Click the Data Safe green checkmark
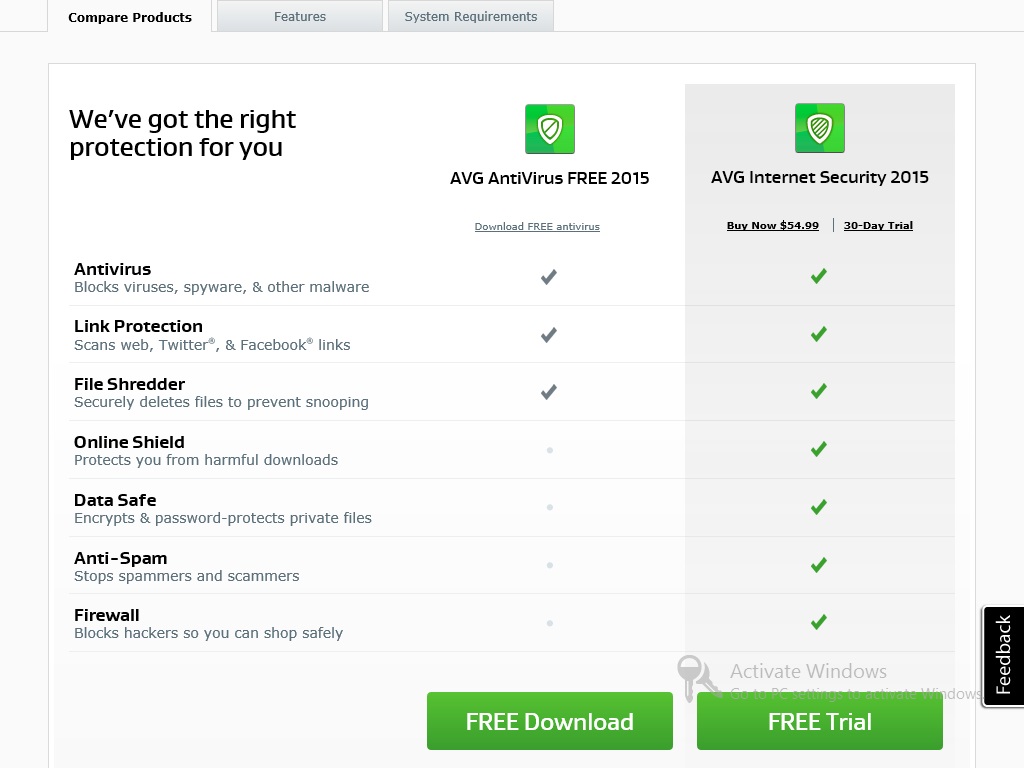 [819, 508]
